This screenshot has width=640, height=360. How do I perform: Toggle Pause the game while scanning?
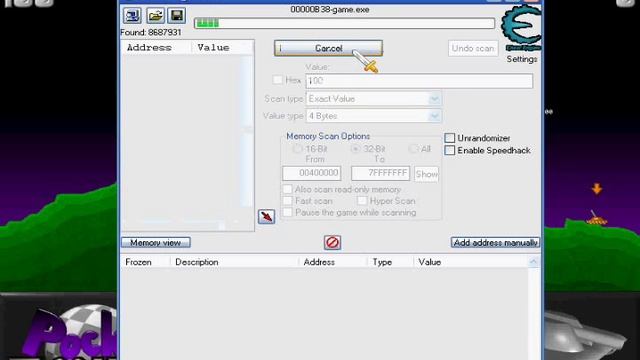287,212
